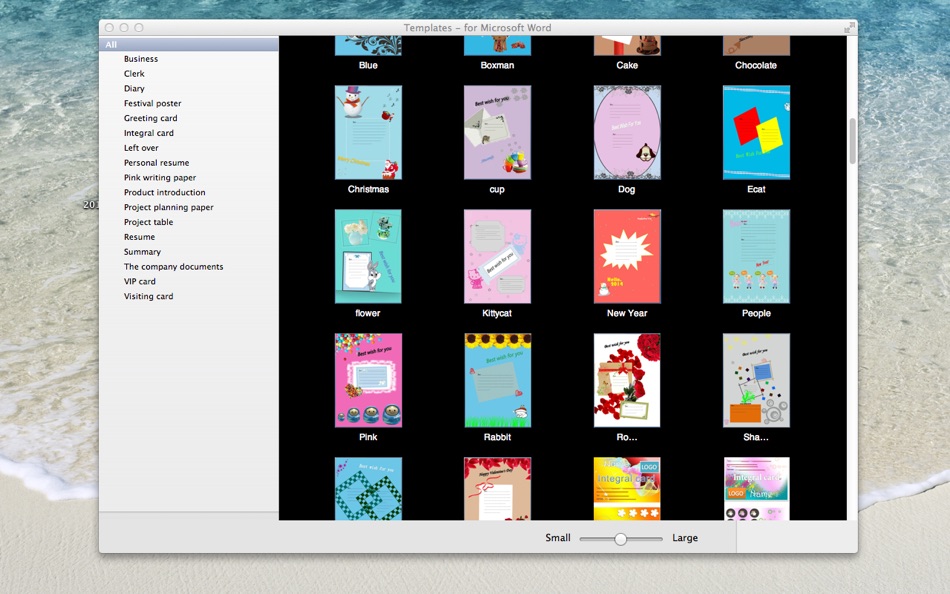This screenshot has width=950, height=594.
Task: Pick the flower template thumbnail
Action: click(x=368, y=256)
